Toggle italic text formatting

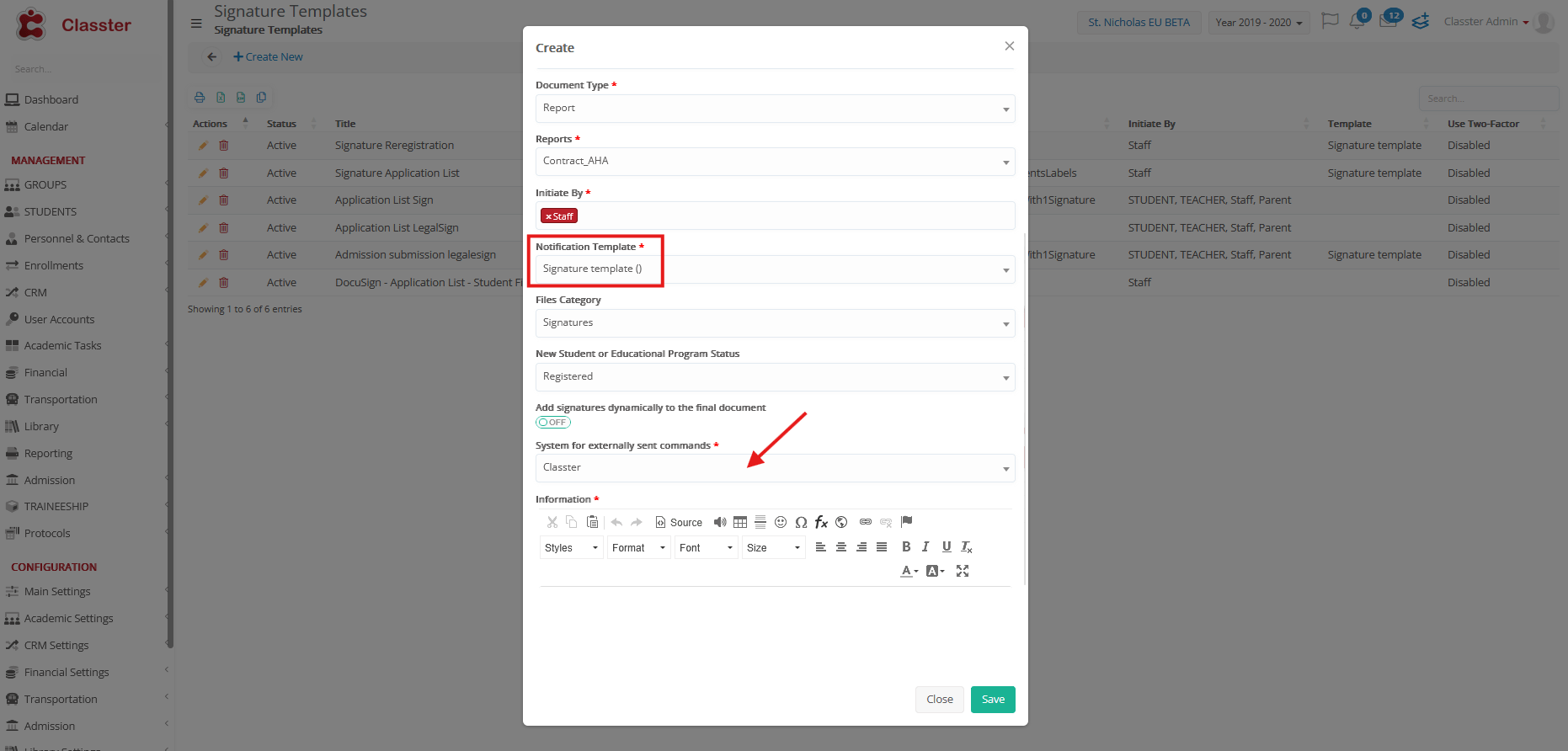coord(925,547)
